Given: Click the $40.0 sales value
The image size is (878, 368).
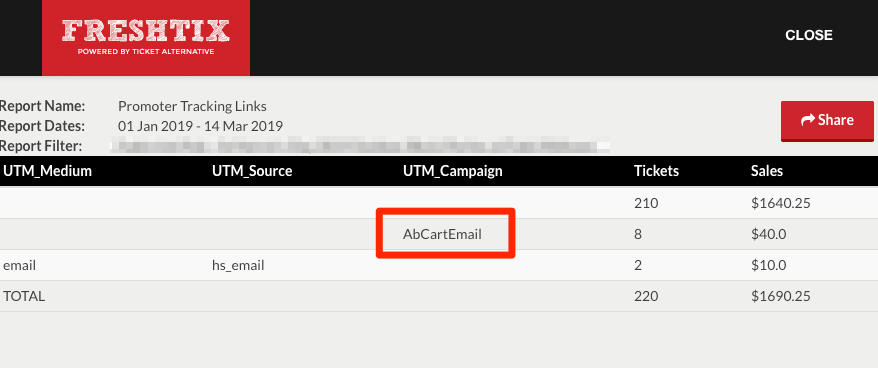Looking at the screenshot, I should coord(769,234).
